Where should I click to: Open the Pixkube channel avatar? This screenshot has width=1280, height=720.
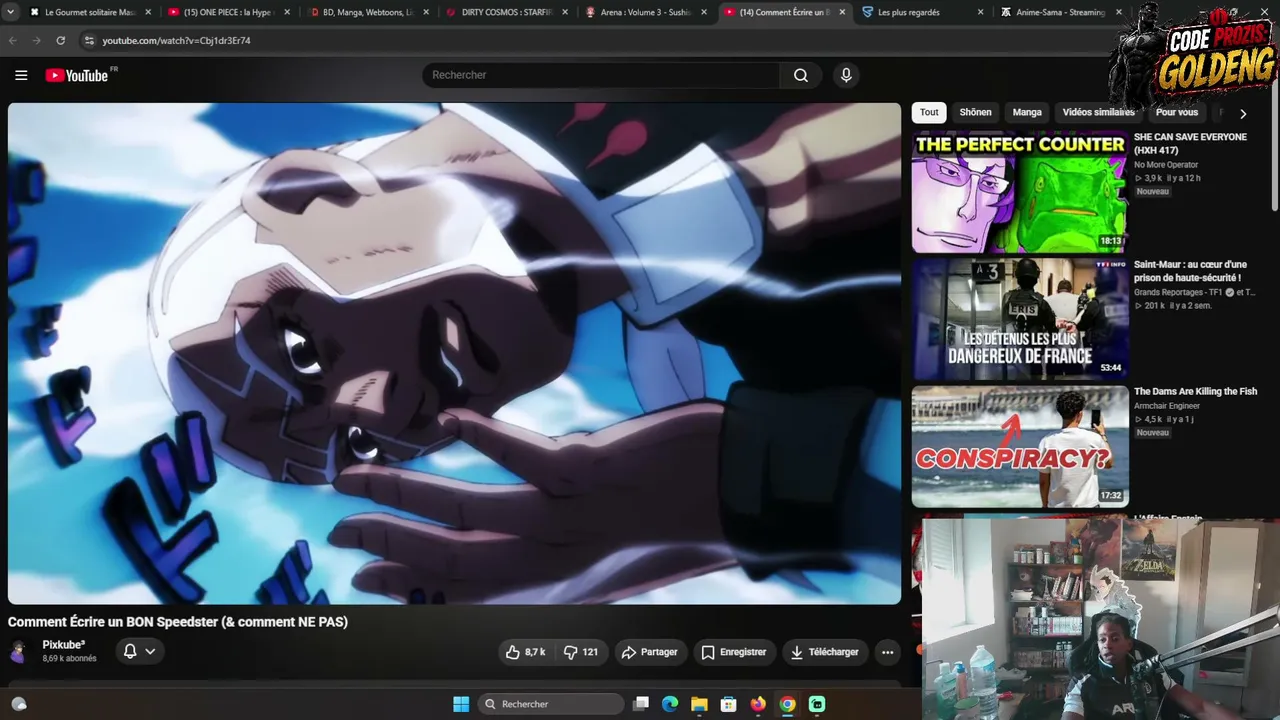coord(19,652)
